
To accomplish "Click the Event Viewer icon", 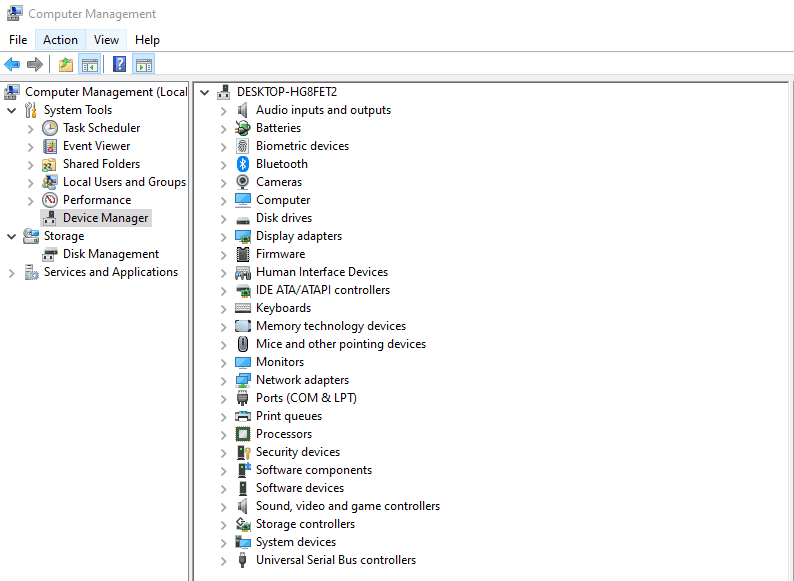I will [50, 146].
